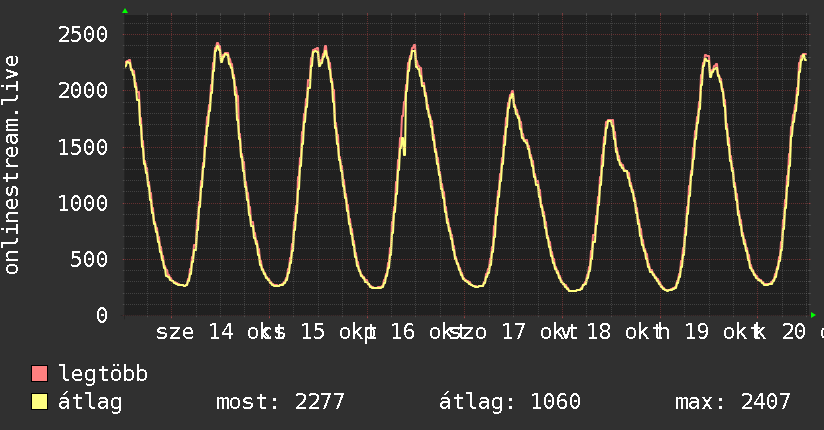Viewport: 824px width, 430px height.
Task: Click the '15 okt' date label
Action: coord(334,332)
